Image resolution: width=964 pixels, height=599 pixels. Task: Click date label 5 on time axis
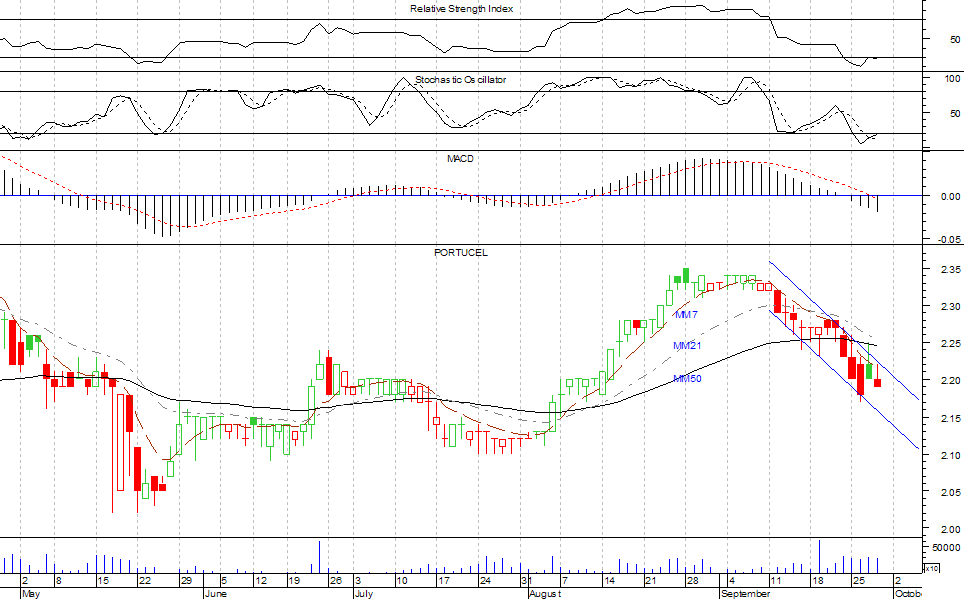click(224, 581)
